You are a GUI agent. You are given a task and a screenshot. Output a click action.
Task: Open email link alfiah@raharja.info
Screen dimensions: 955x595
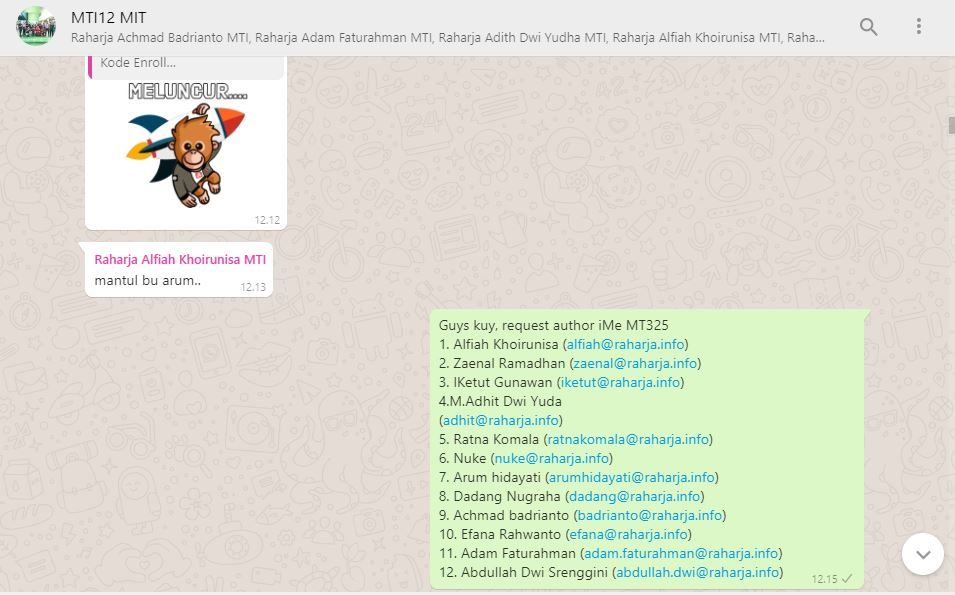625,344
